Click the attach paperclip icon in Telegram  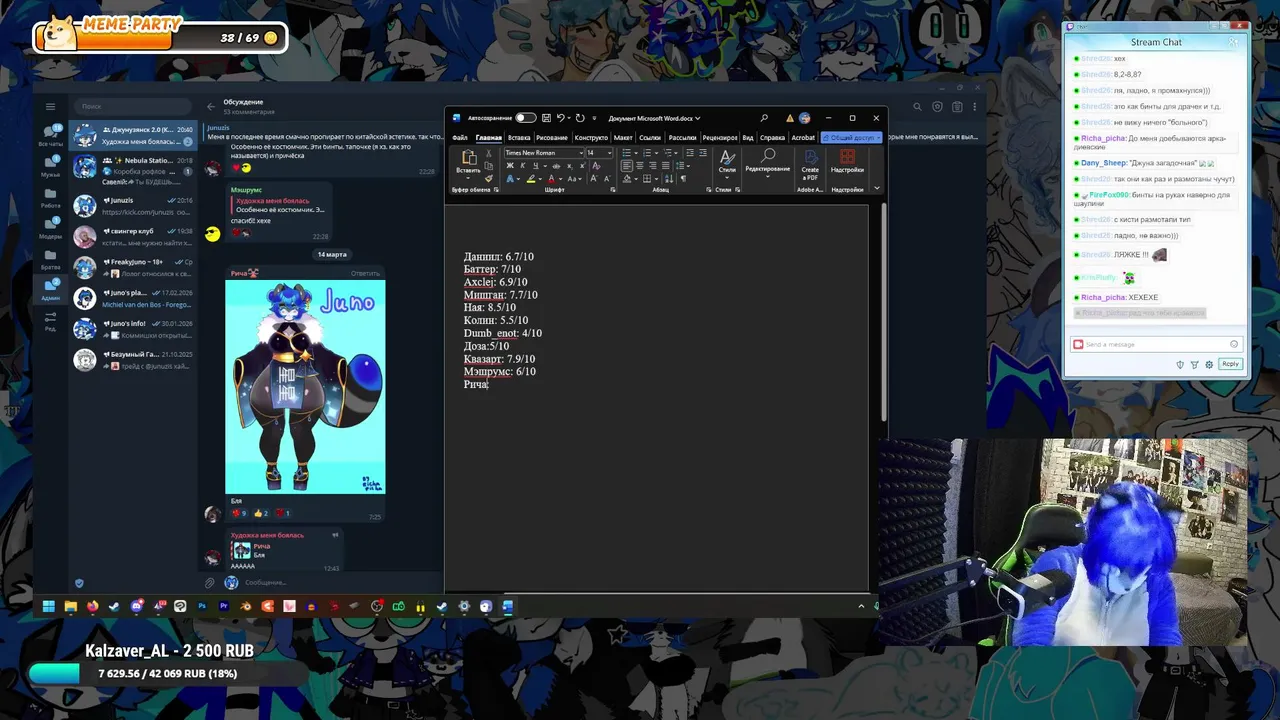(210, 582)
